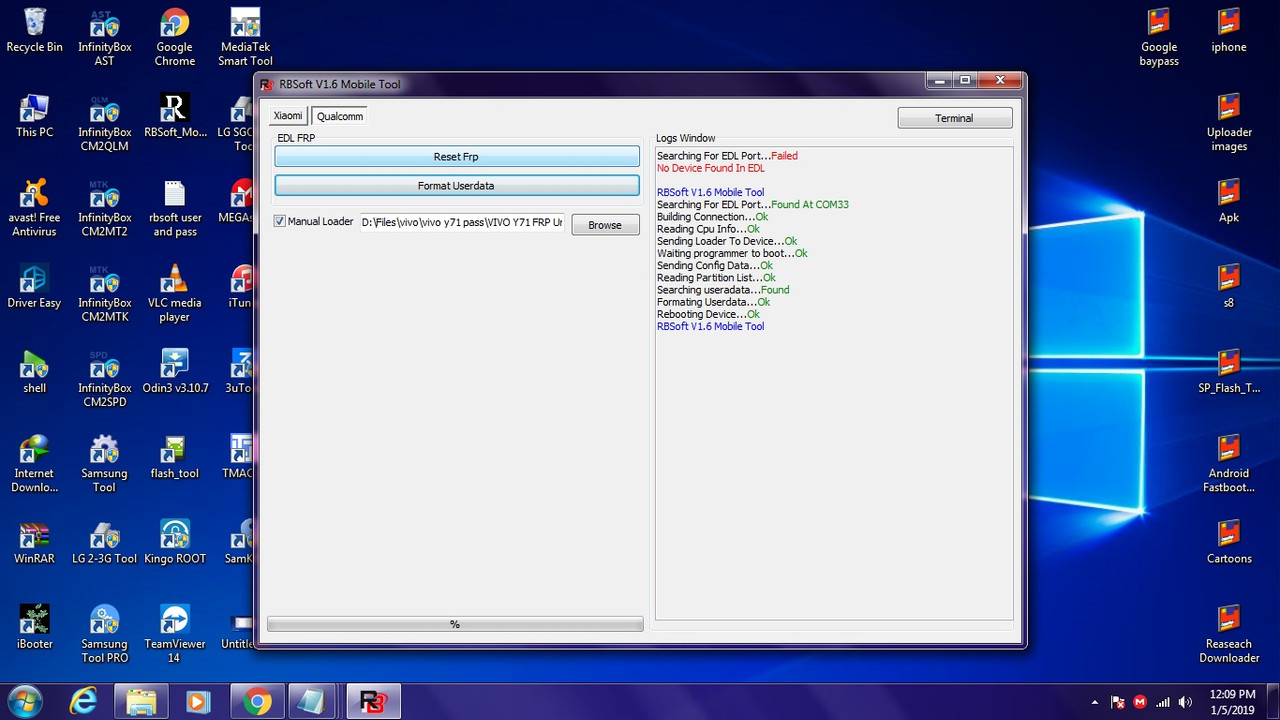Open RBSoft_Mo... desktop shortcut
The height and width of the screenshot is (720, 1280).
[175, 116]
